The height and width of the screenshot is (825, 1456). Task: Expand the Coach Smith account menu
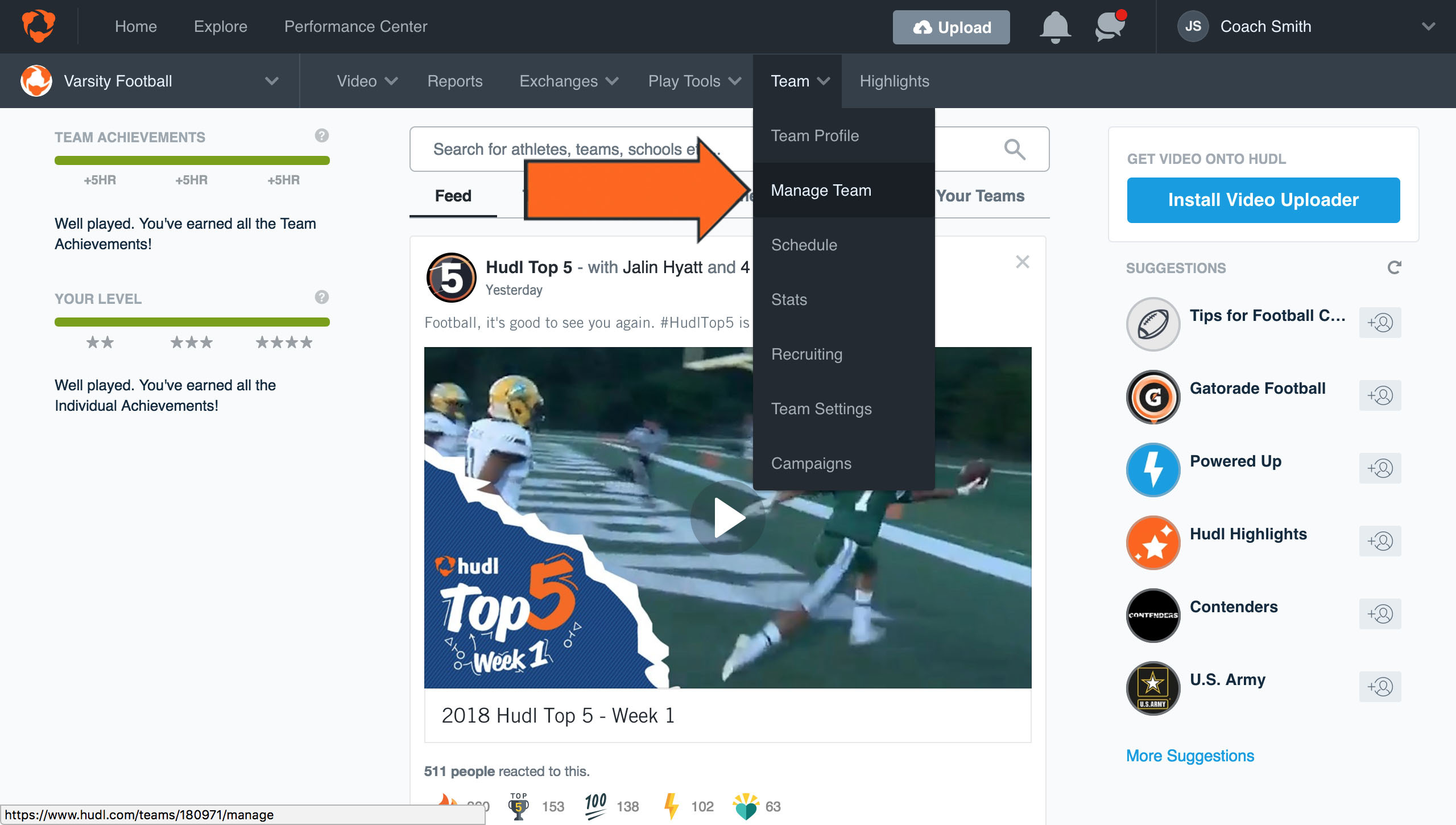click(1428, 26)
